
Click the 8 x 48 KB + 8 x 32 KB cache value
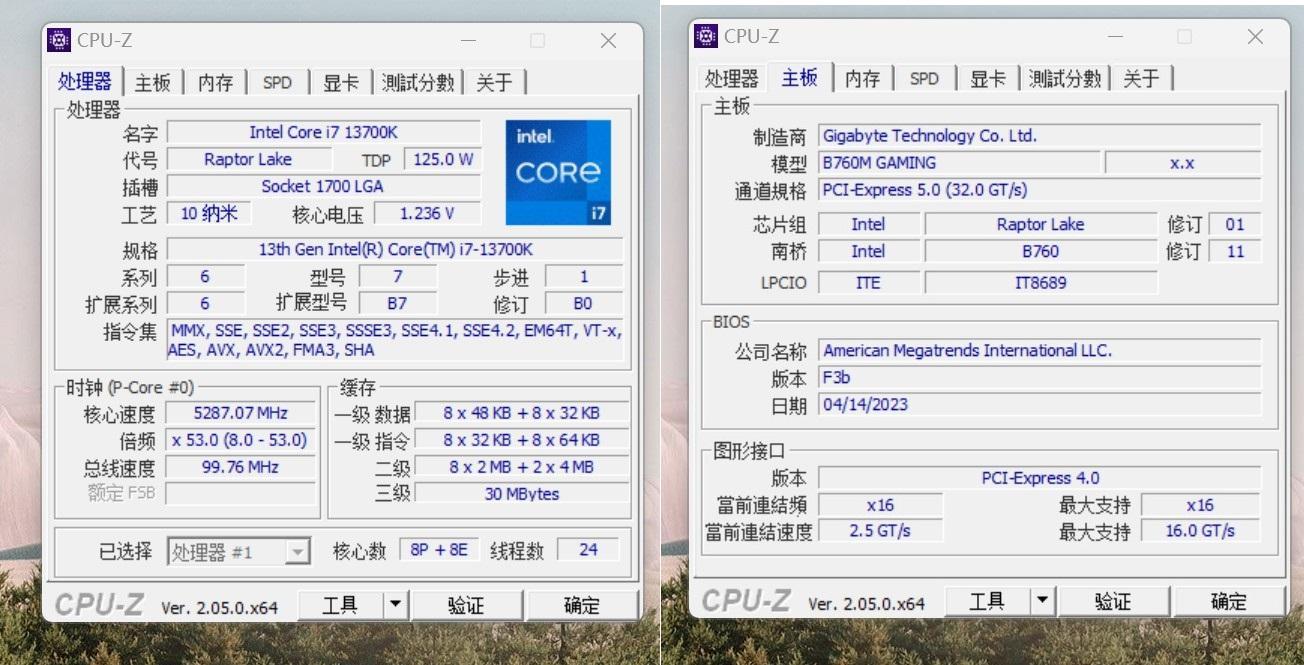coord(522,413)
